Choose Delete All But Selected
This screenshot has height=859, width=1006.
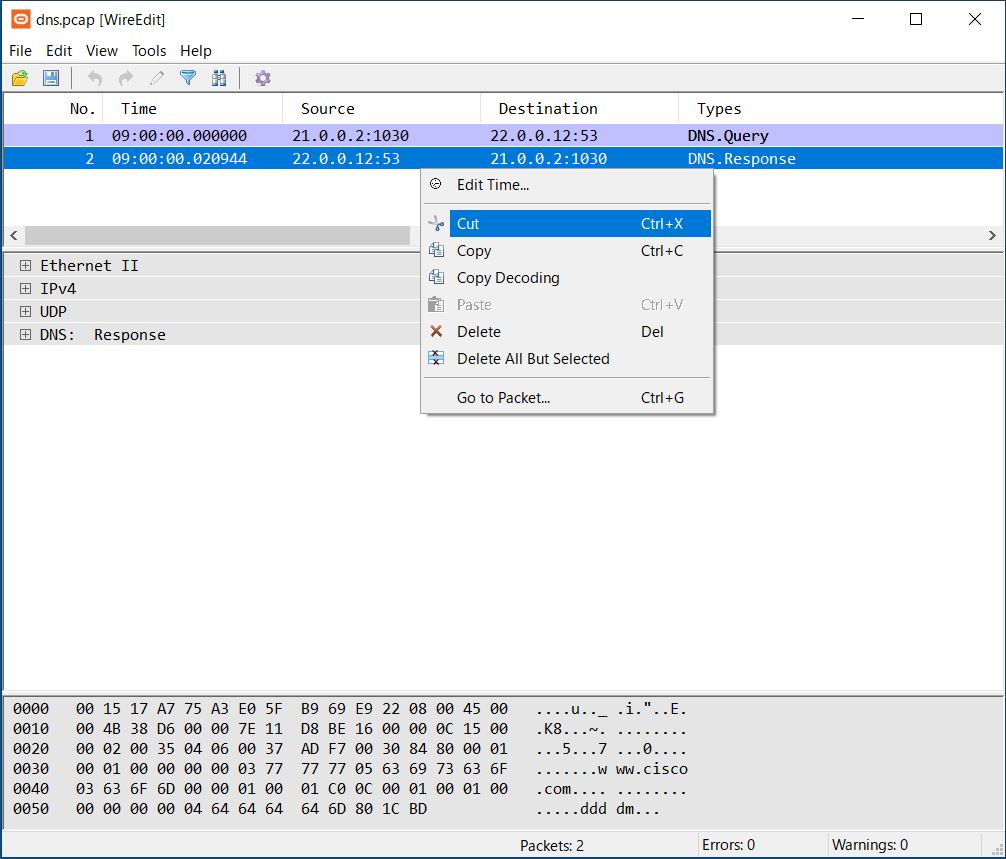(567, 359)
